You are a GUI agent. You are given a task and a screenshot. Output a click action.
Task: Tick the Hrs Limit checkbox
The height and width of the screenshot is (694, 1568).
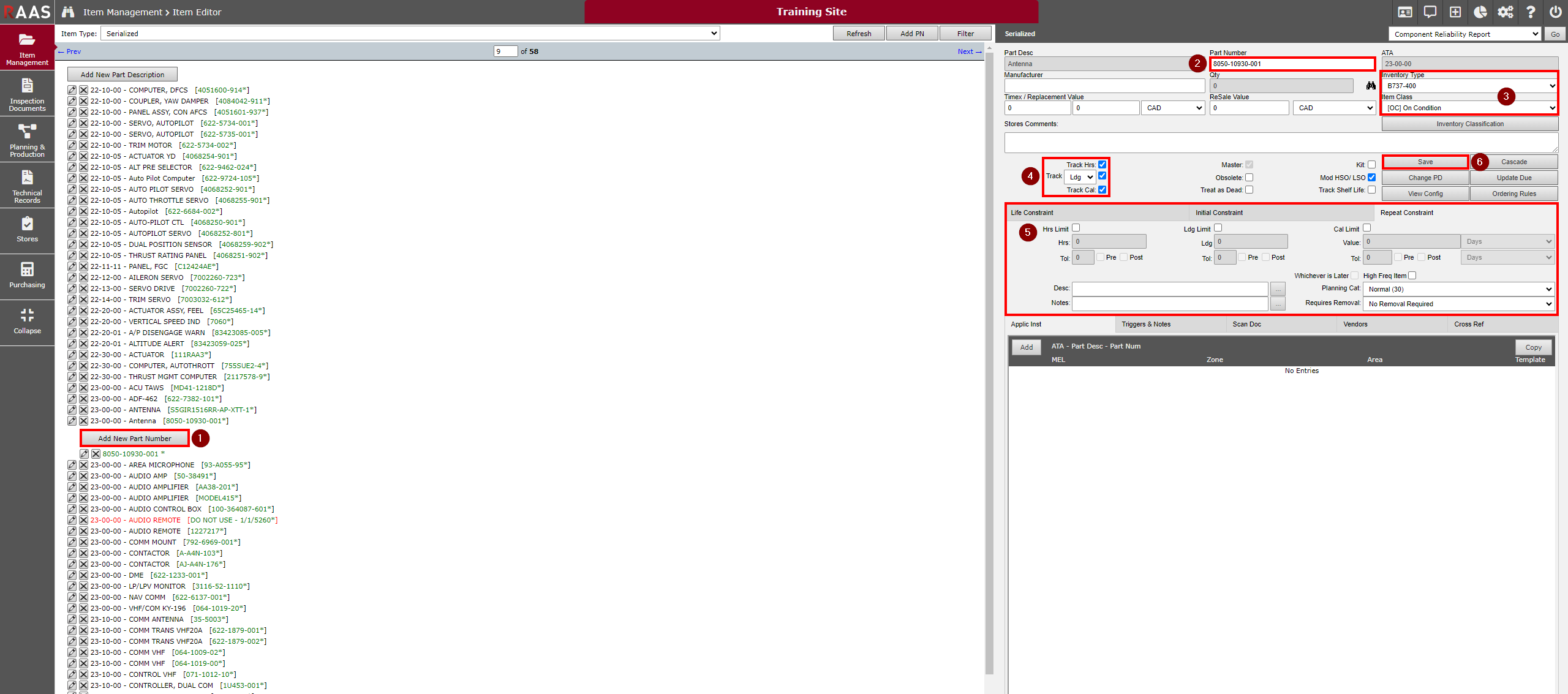tap(1076, 228)
